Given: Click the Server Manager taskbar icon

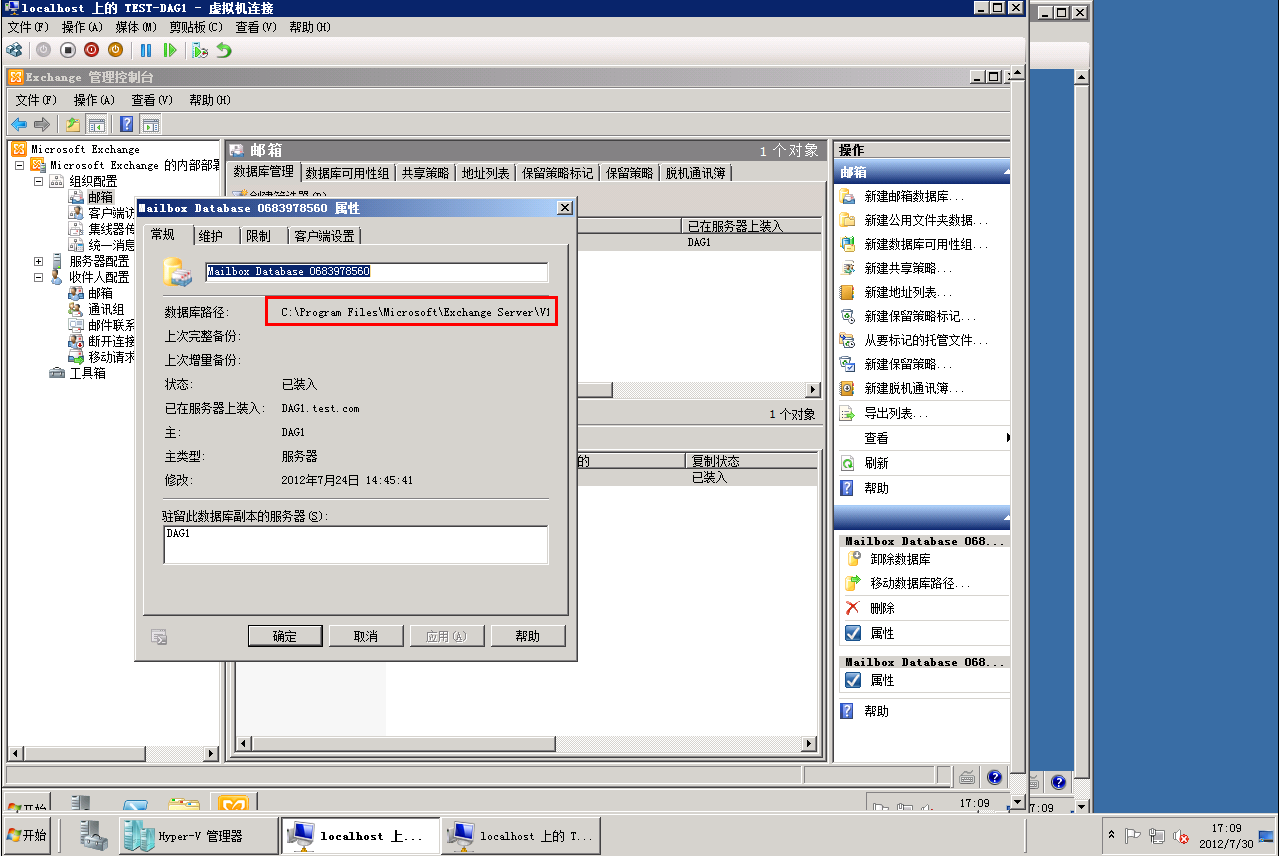Looking at the screenshot, I should point(93,835).
